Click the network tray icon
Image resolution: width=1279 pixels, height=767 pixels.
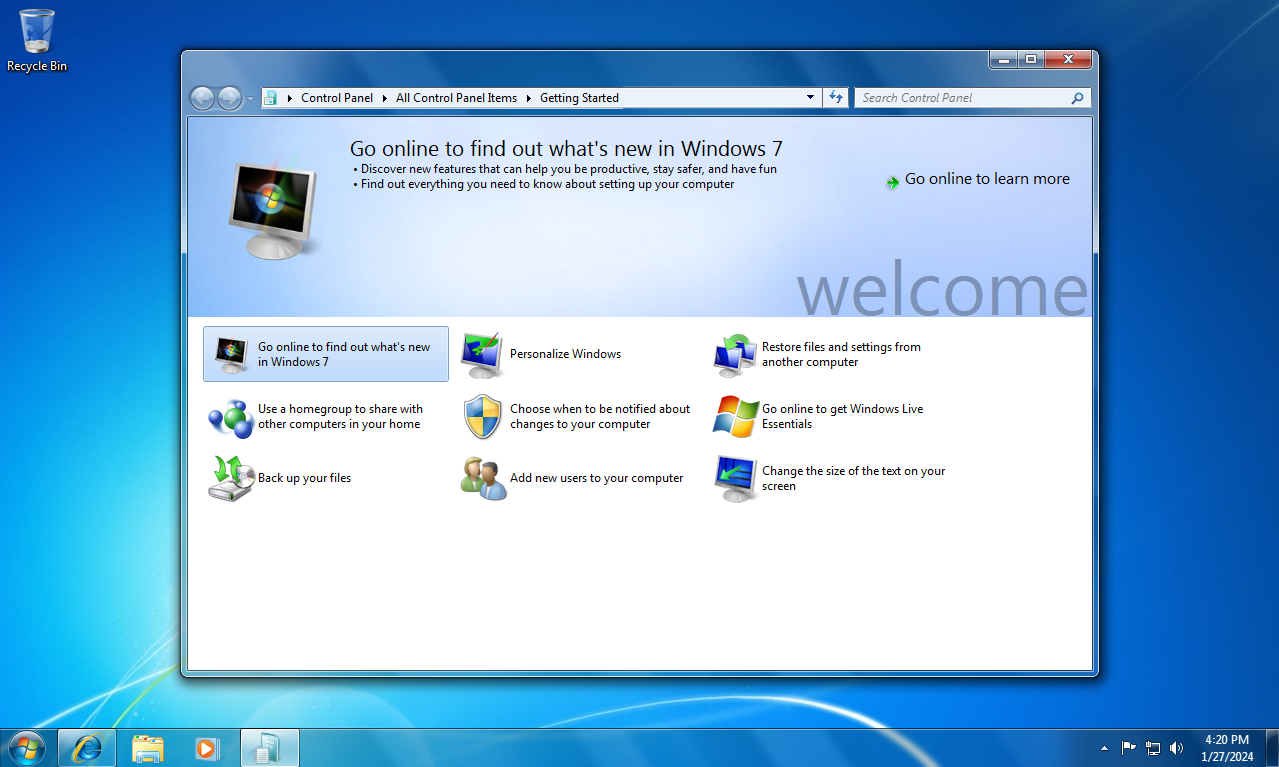[x=1153, y=747]
